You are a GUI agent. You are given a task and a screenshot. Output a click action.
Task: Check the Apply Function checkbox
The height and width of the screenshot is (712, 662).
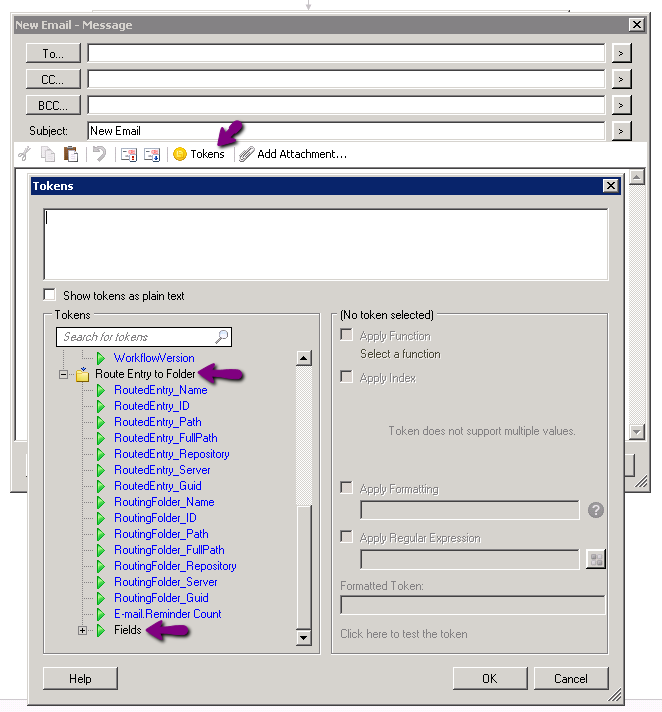pos(346,335)
